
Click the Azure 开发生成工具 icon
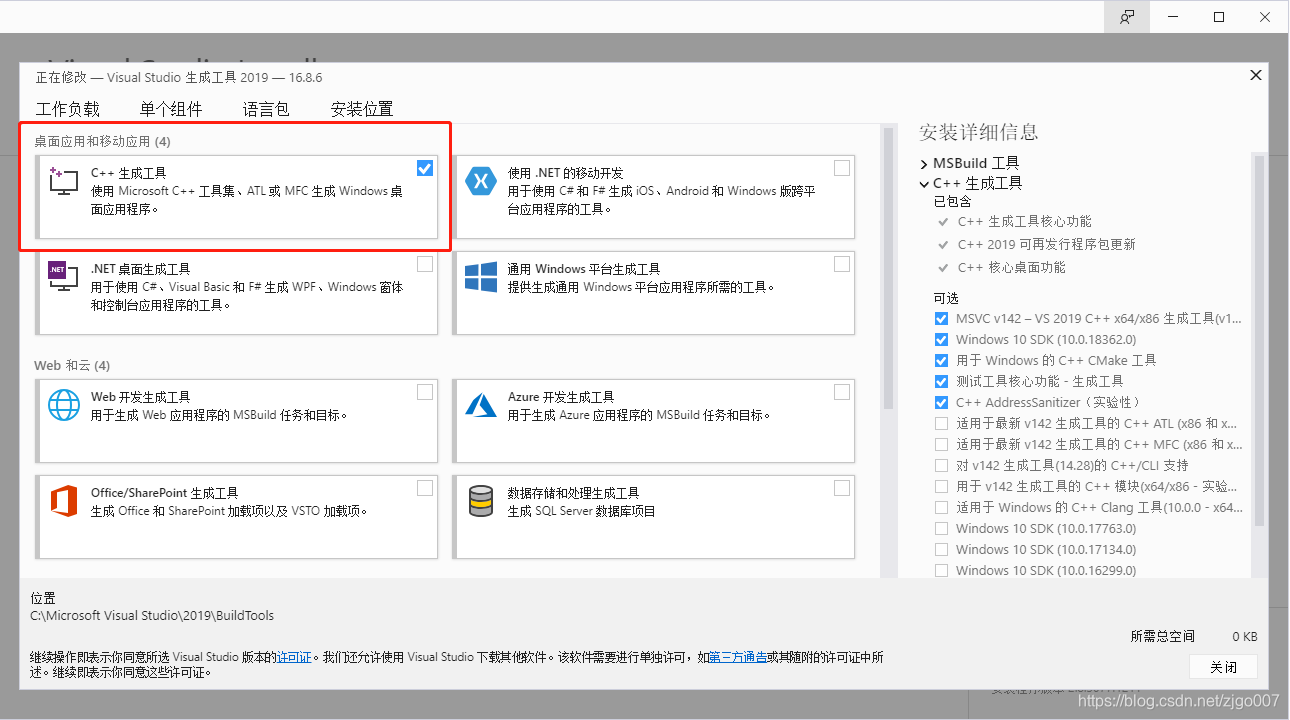(481, 405)
